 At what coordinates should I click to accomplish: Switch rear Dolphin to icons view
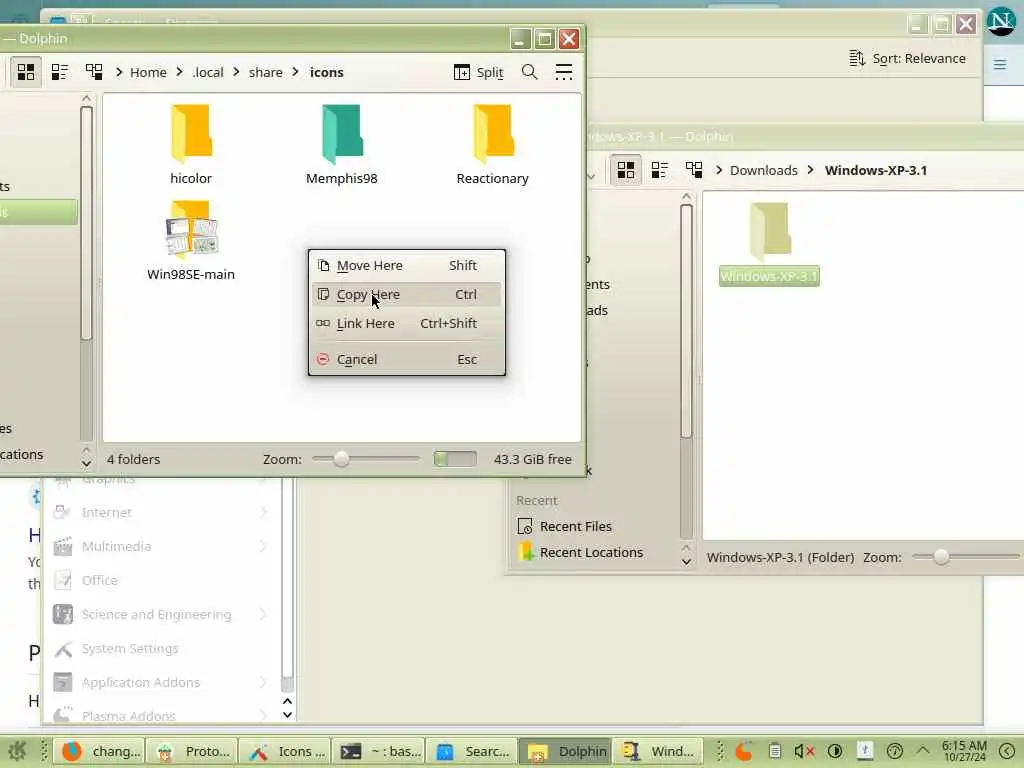coord(626,170)
